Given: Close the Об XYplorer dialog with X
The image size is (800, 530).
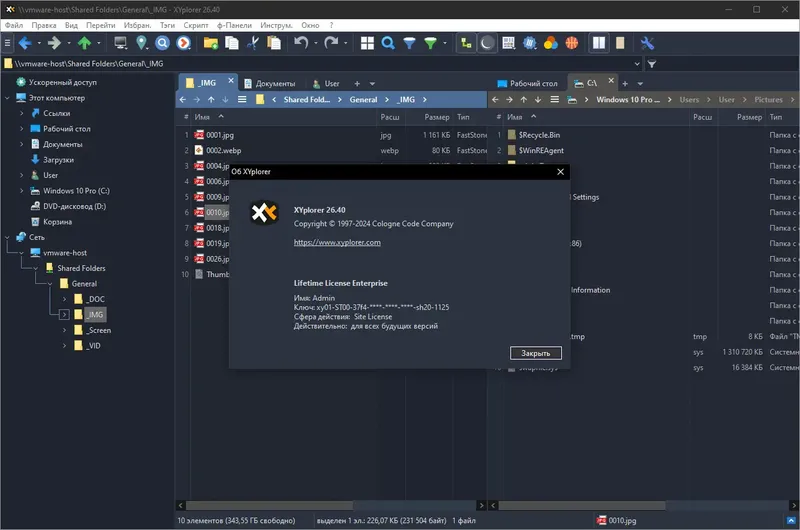Looking at the screenshot, I should pyautogui.click(x=560, y=172).
